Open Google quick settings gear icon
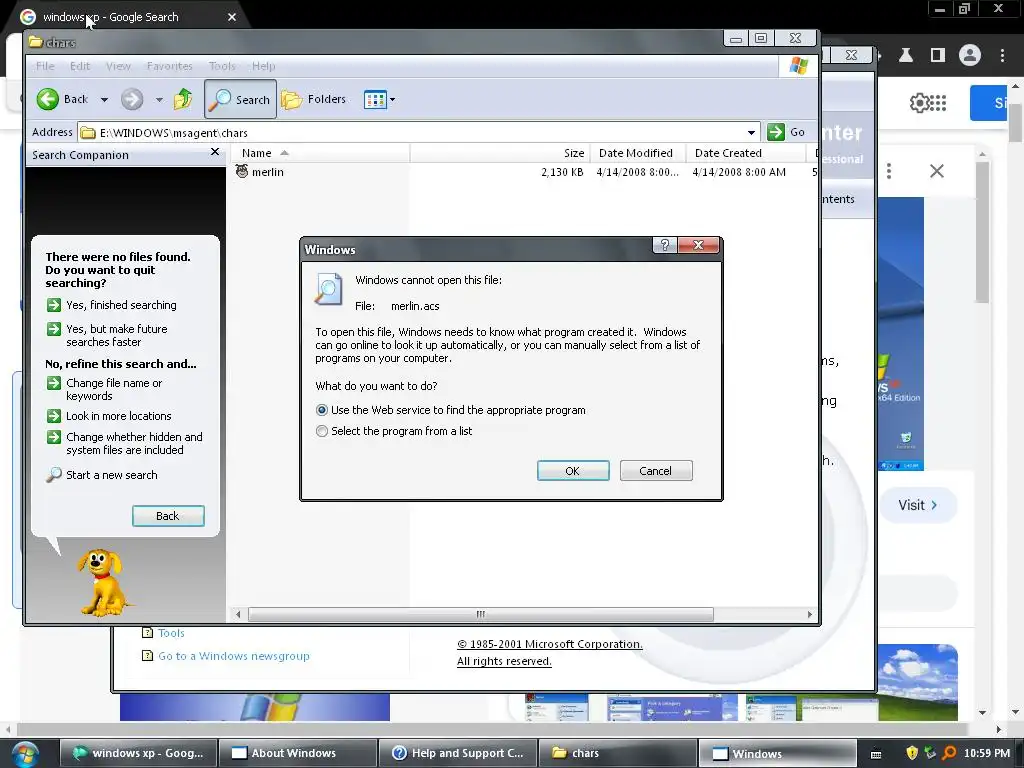Viewport: 1024px width, 768px height. click(918, 103)
